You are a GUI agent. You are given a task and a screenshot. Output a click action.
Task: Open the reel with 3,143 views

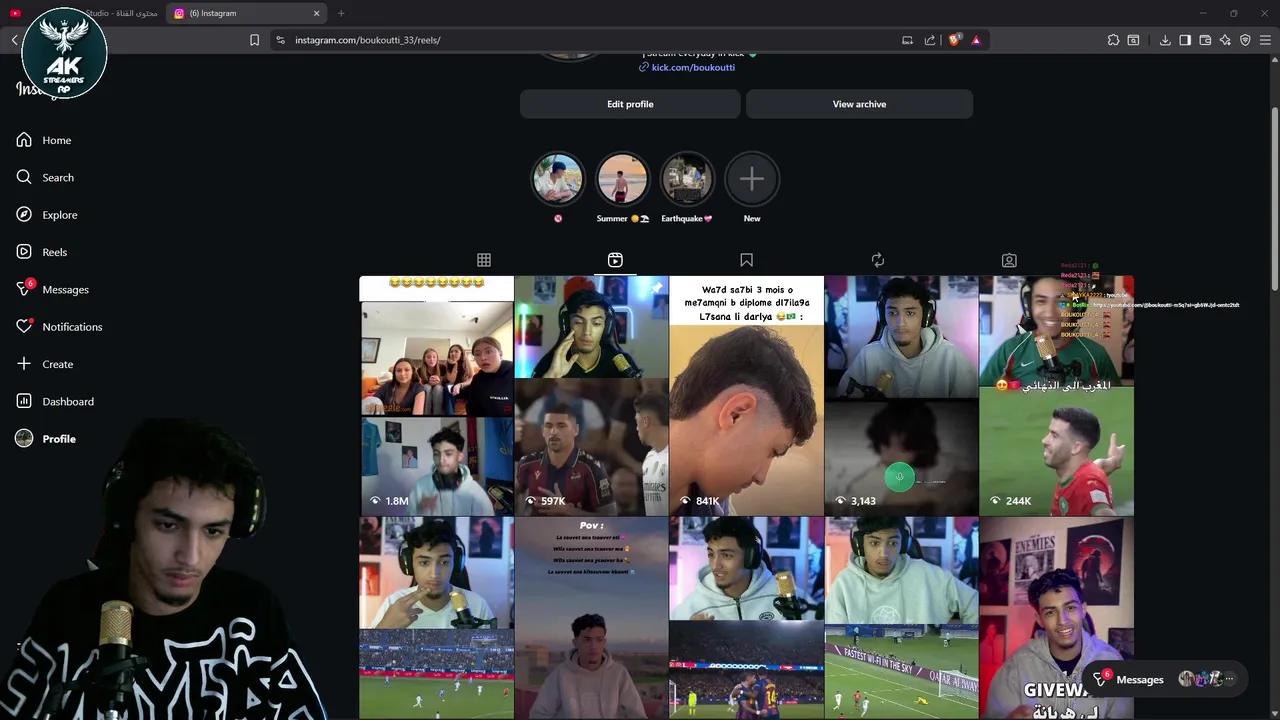[901, 396]
